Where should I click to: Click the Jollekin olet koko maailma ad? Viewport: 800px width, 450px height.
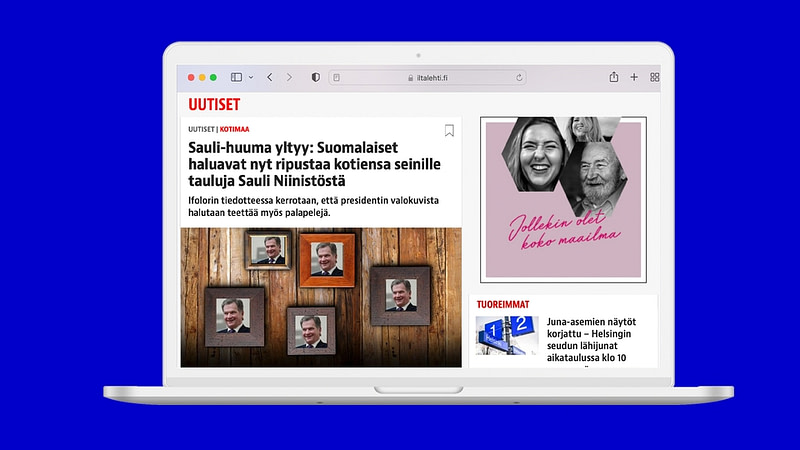[x=563, y=199]
